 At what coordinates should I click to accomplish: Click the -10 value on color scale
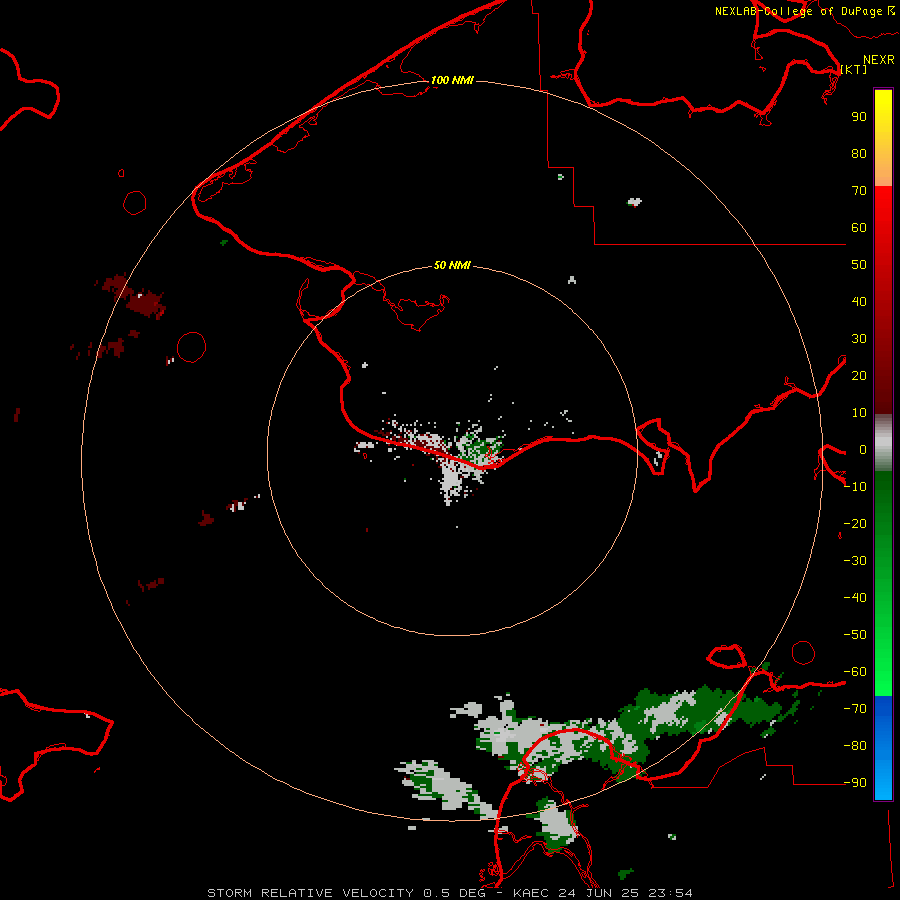855,487
